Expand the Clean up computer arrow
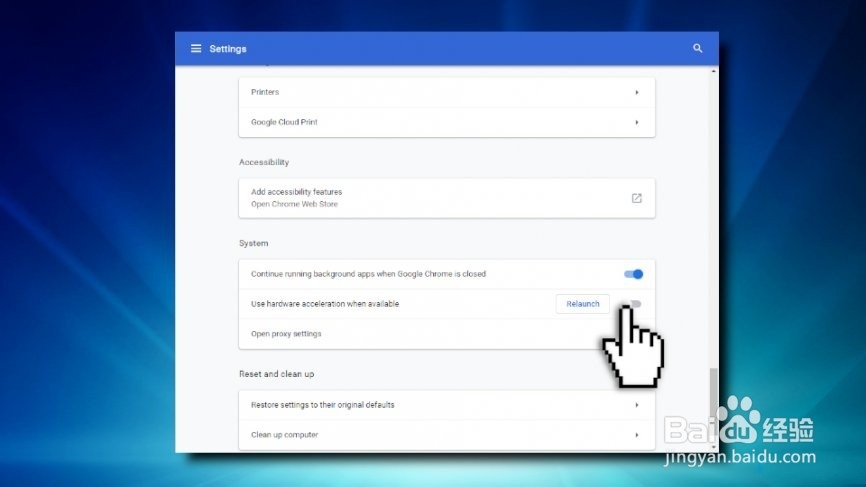Viewport: 866px width, 487px height. (637, 435)
